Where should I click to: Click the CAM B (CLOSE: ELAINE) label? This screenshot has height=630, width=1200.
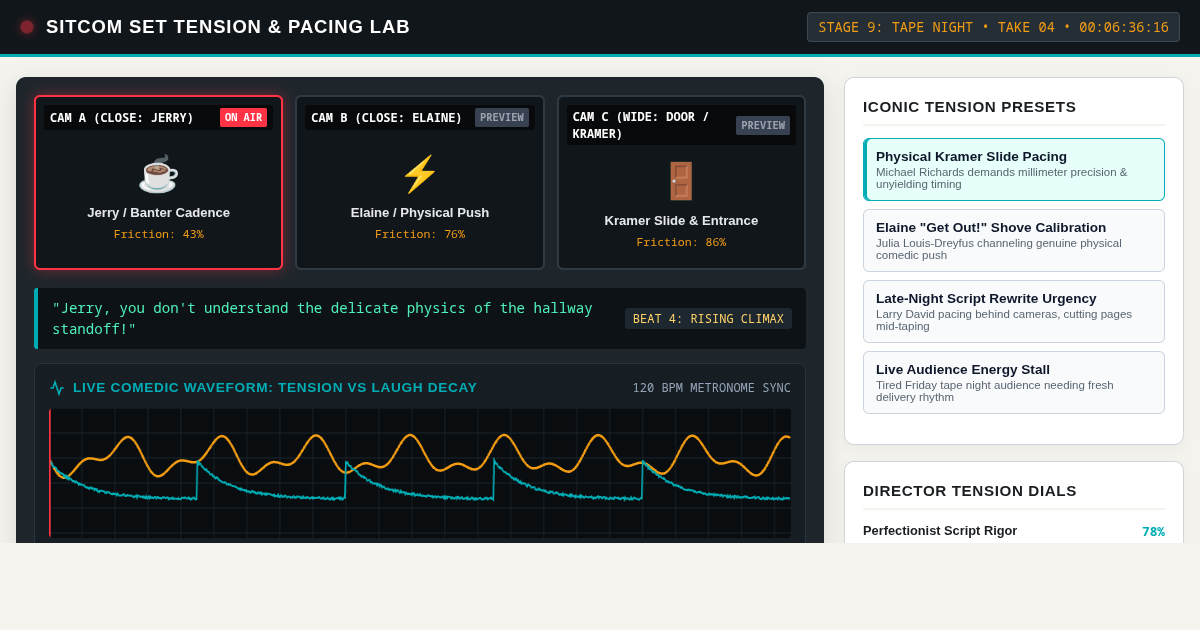pyautogui.click(x=387, y=118)
